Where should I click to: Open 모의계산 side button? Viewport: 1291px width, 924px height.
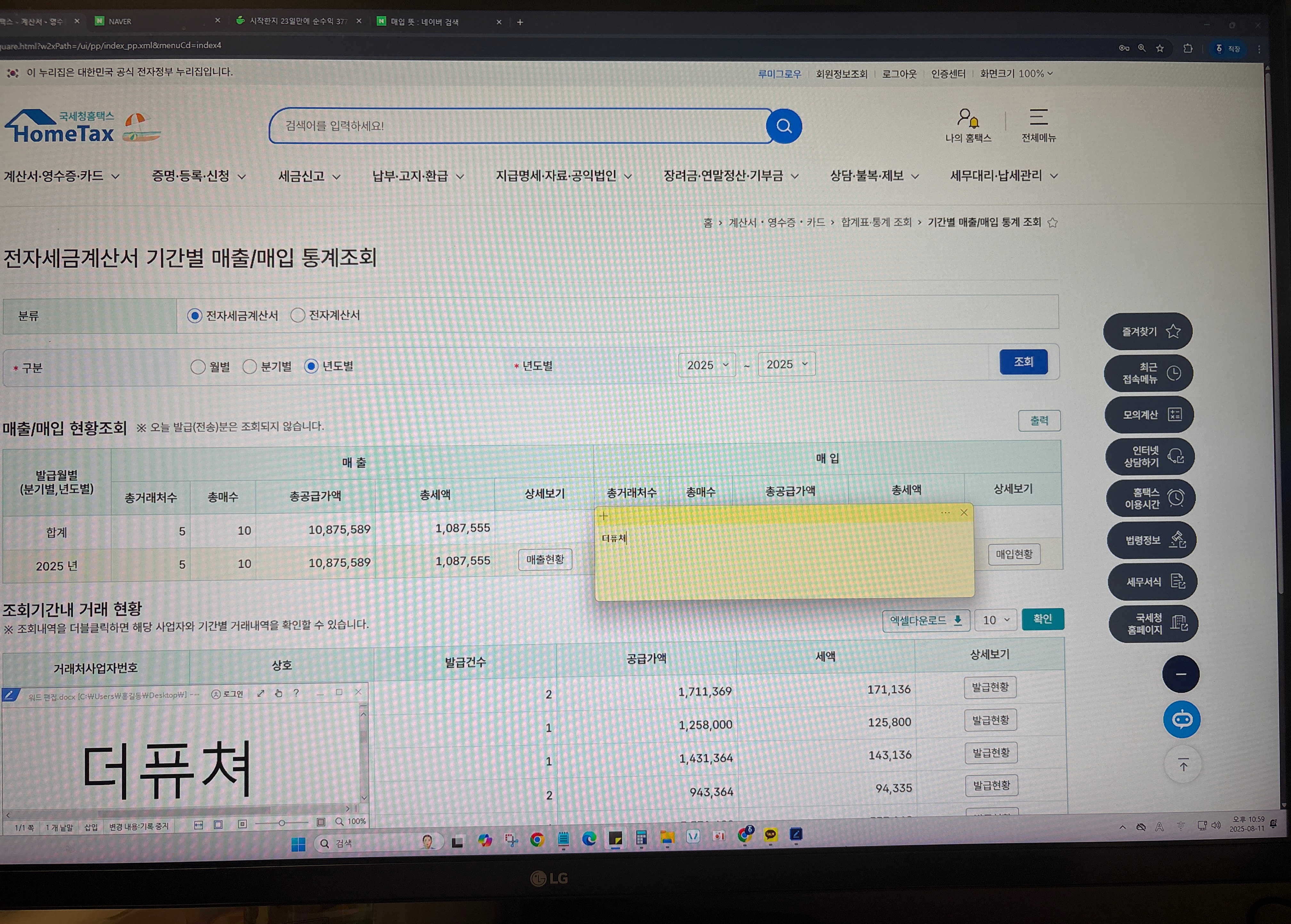[1149, 415]
